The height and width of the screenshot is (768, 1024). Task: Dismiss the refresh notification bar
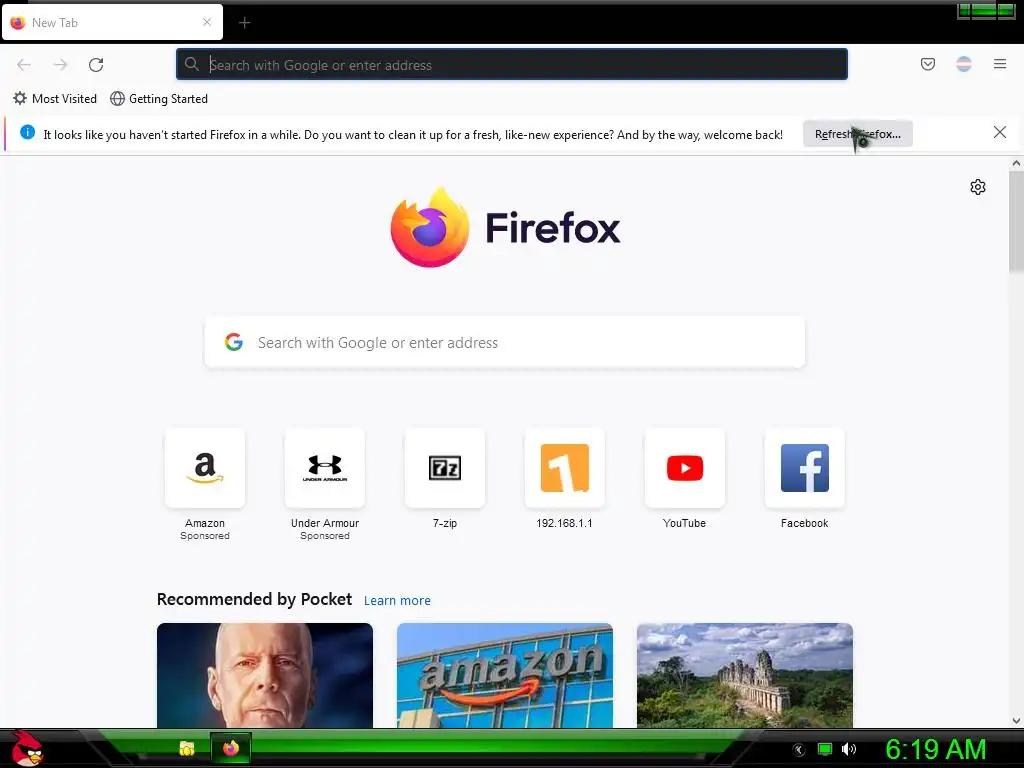999,133
